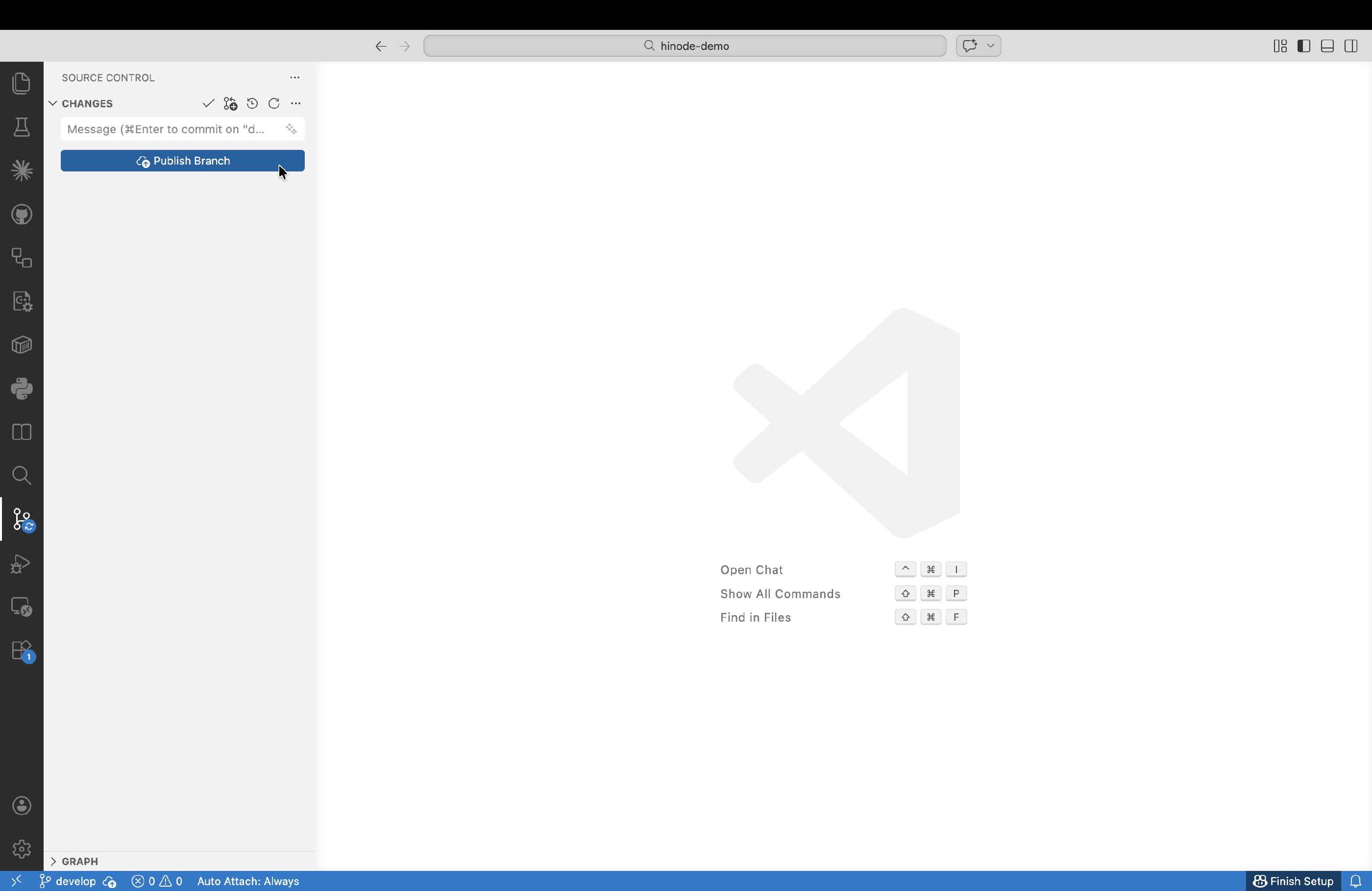
Task: Open the Extensions view with badge
Action: pyautogui.click(x=22, y=650)
